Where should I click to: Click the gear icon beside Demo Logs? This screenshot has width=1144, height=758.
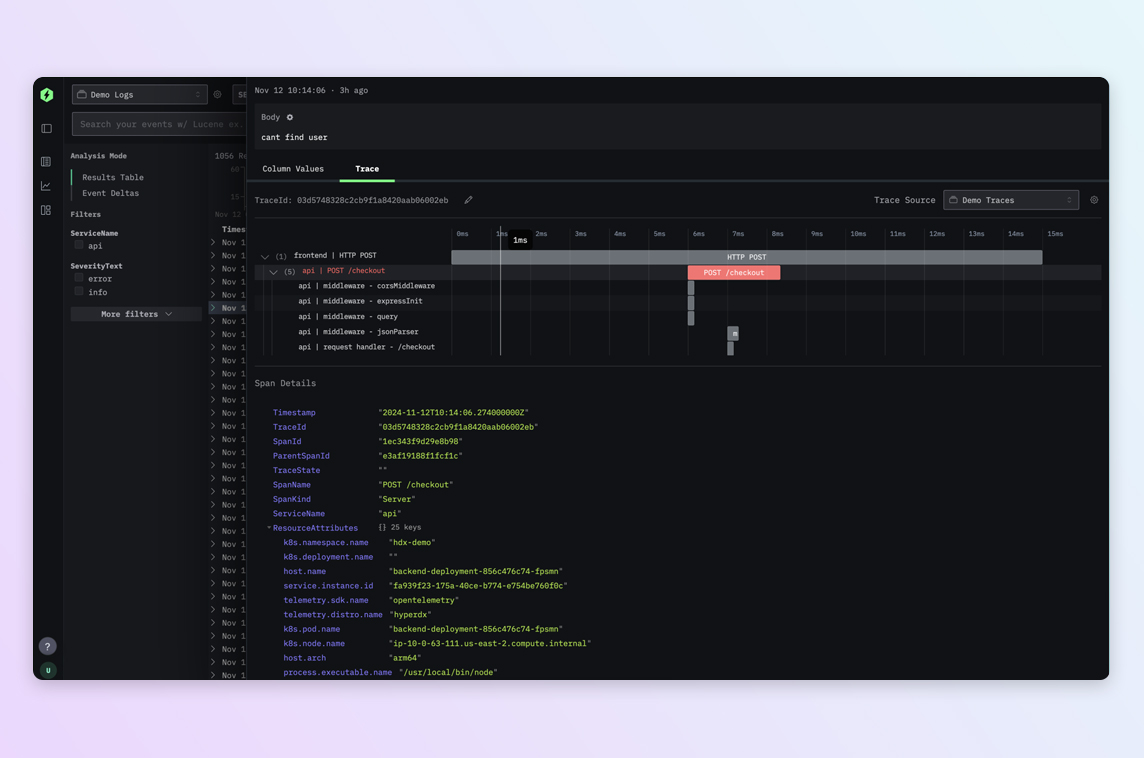coord(218,95)
